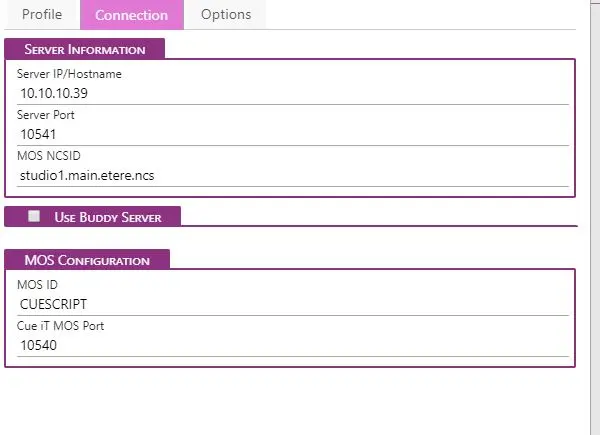Focus the MOS ID field containing CUESCRIPT
Viewport: 600px width, 435px height.
pyautogui.click(x=292, y=304)
